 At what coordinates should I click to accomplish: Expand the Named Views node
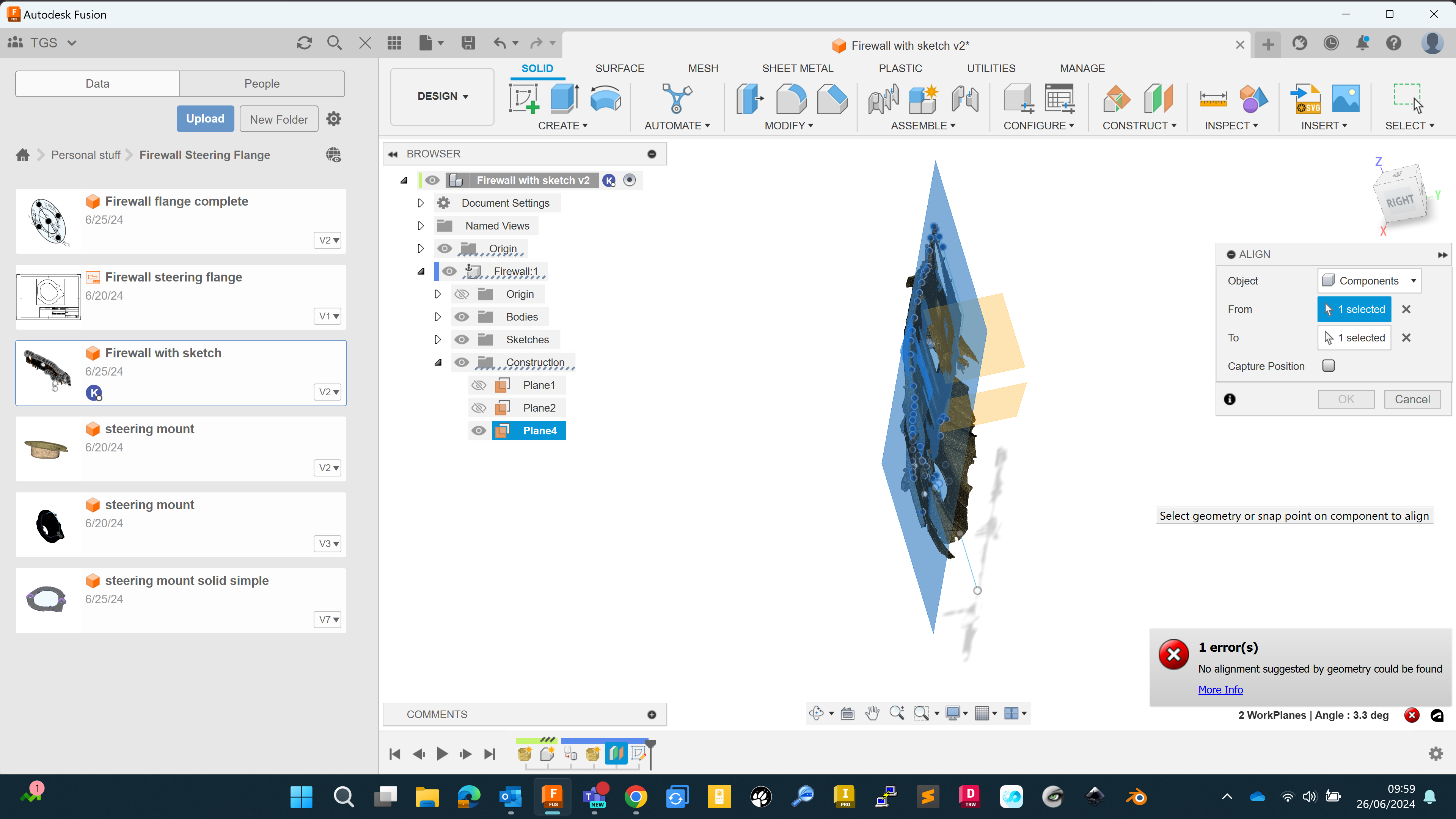coord(421,226)
